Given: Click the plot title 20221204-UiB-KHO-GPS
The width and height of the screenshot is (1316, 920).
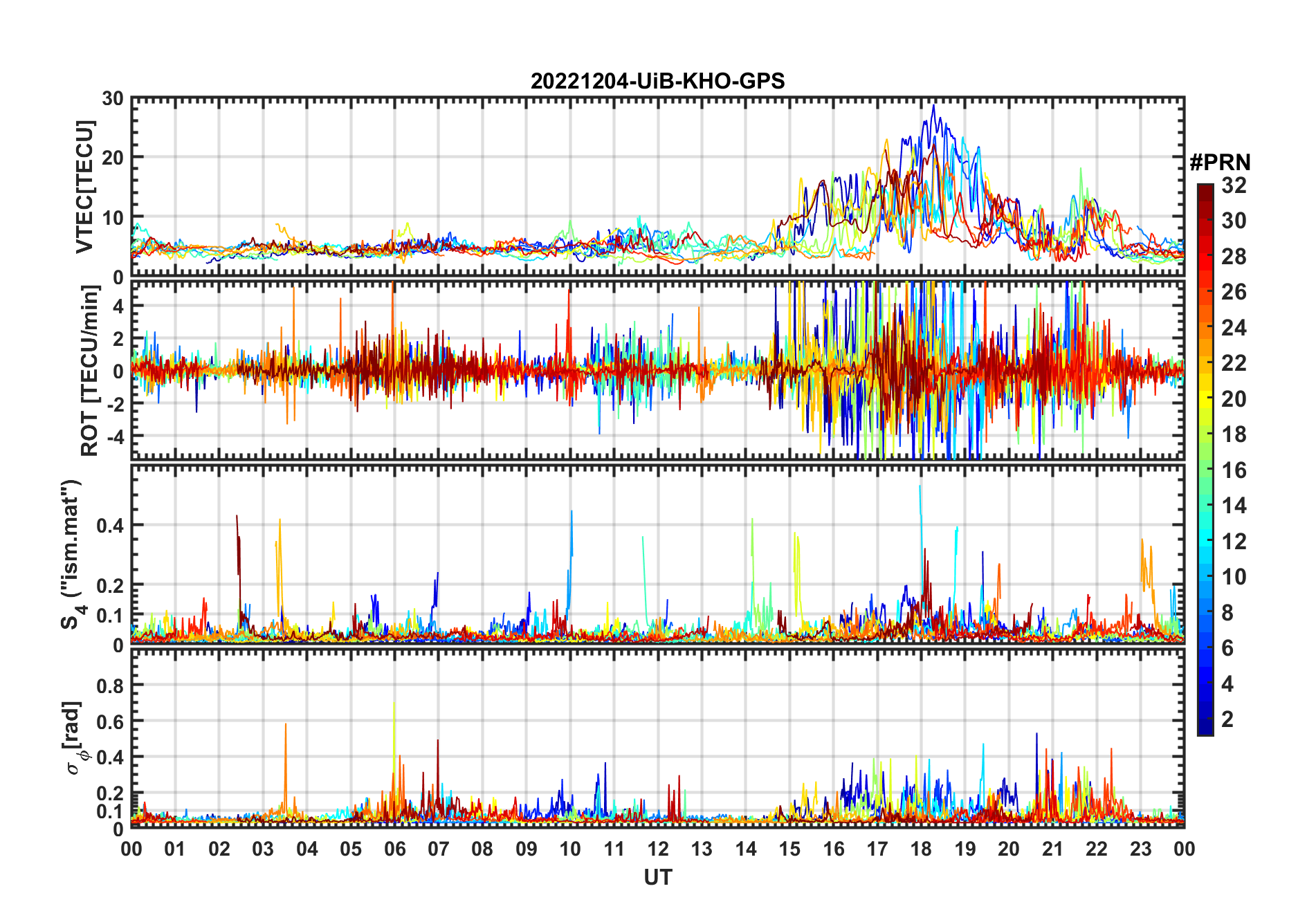Looking at the screenshot, I should pyautogui.click(x=657, y=81).
